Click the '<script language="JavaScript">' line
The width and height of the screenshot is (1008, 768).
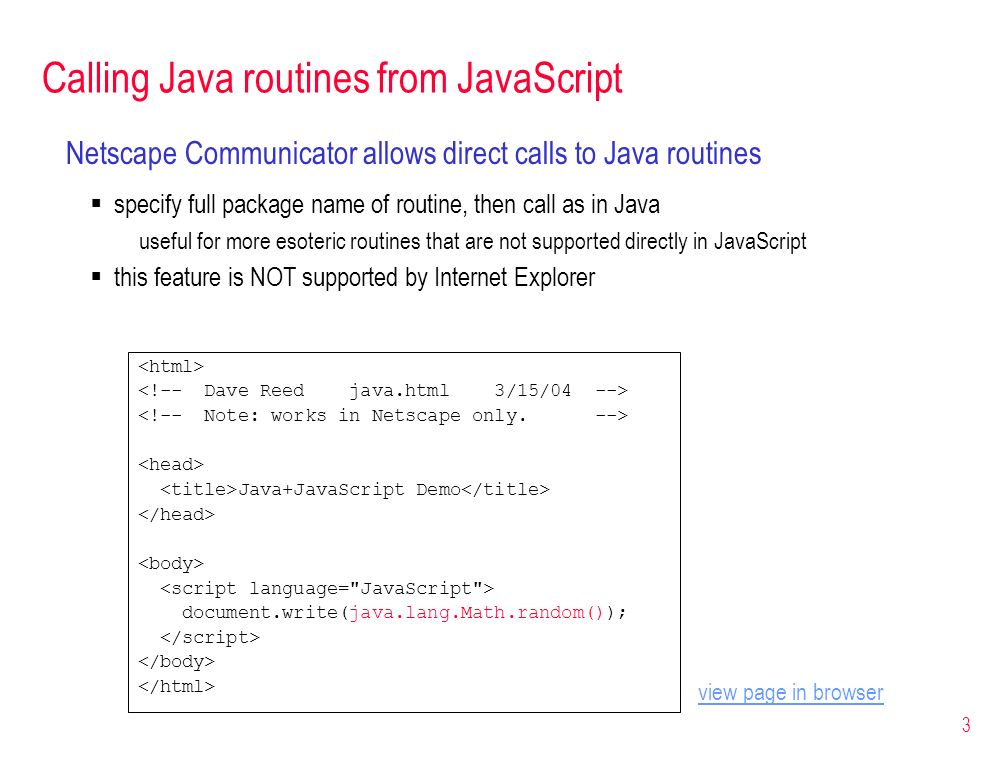pyautogui.click(x=327, y=589)
